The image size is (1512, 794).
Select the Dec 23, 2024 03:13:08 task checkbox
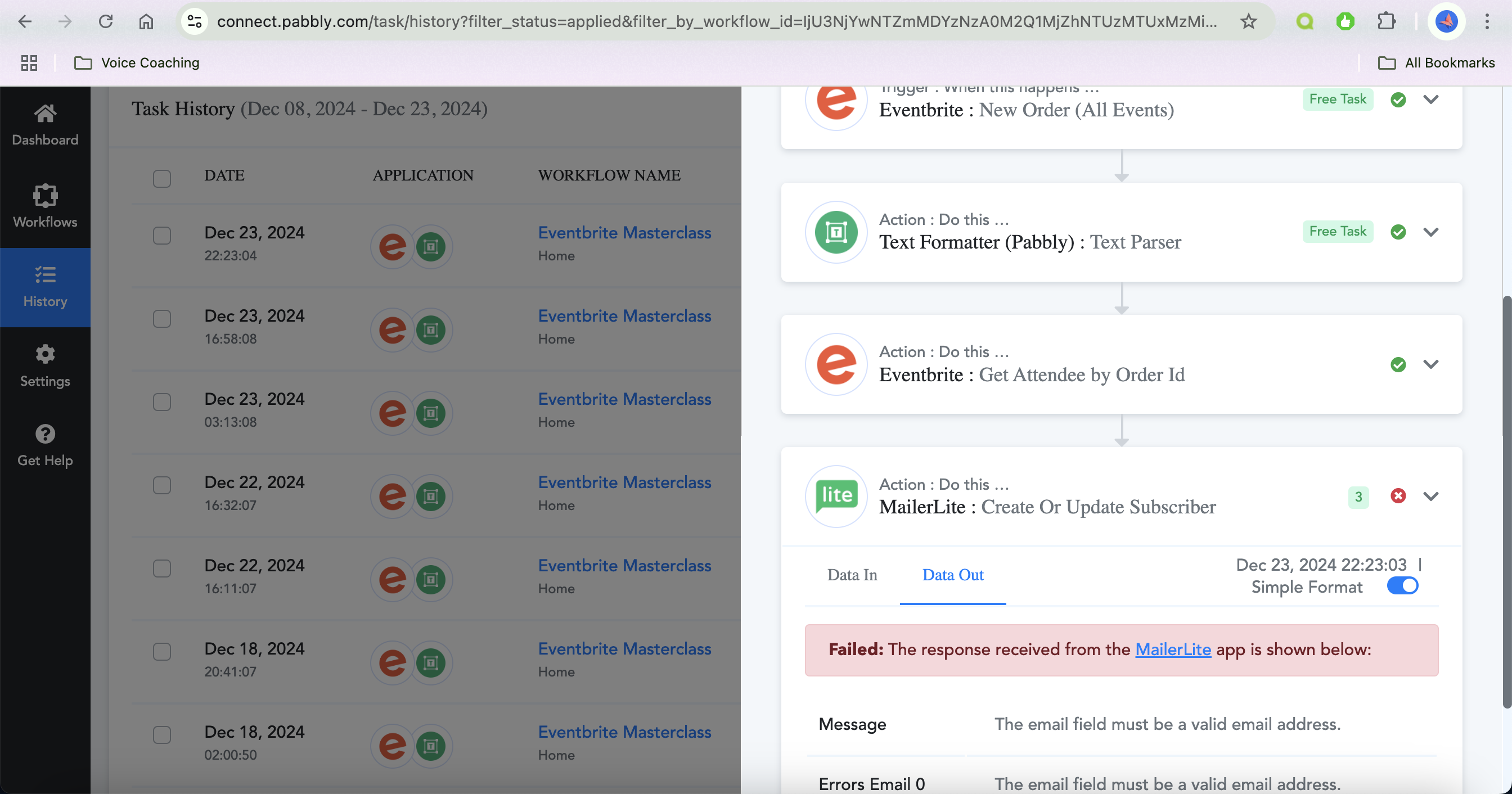[162, 403]
